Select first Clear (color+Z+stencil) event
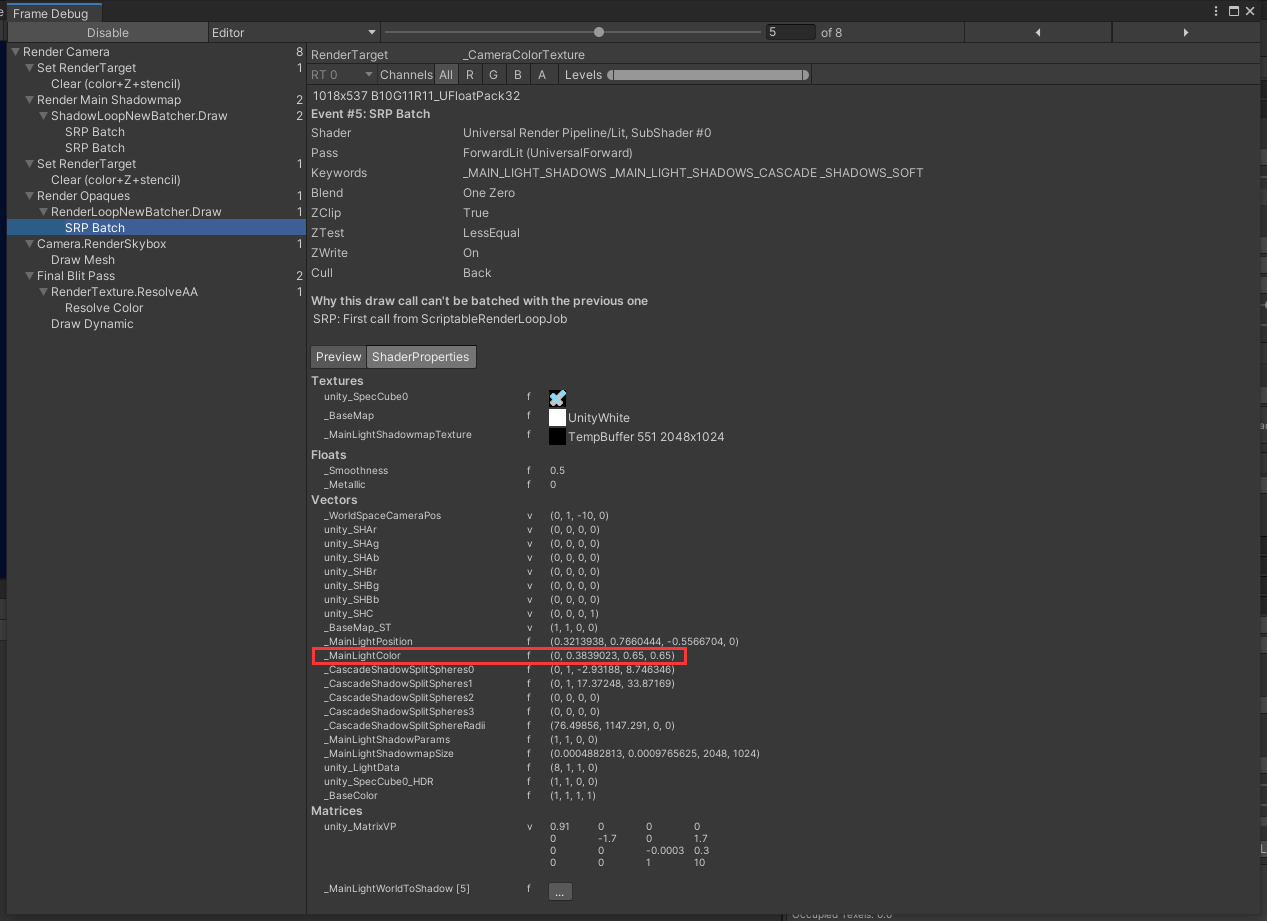 click(x=116, y=84)
